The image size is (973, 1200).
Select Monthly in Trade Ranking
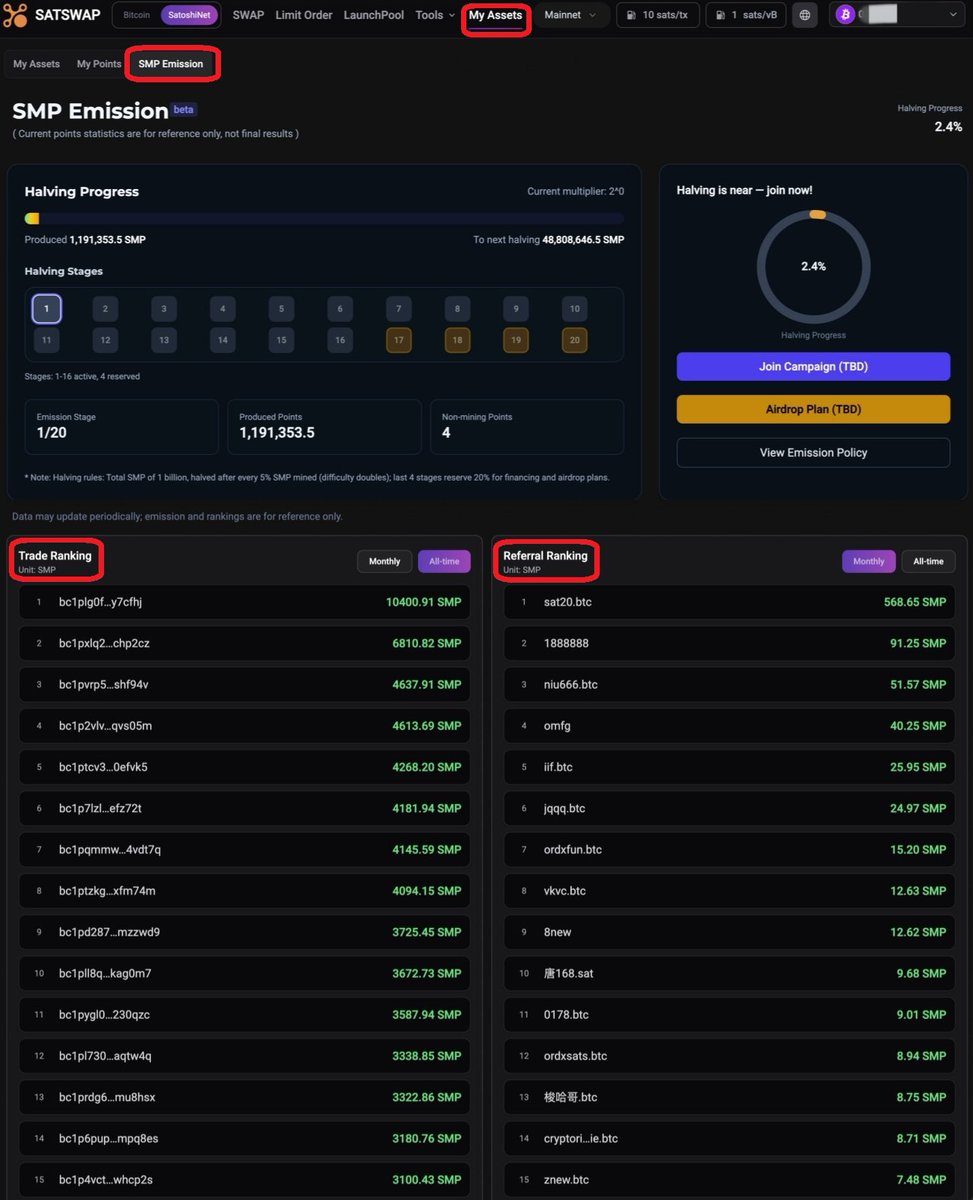pyautogui.click(x=384, y=561)
